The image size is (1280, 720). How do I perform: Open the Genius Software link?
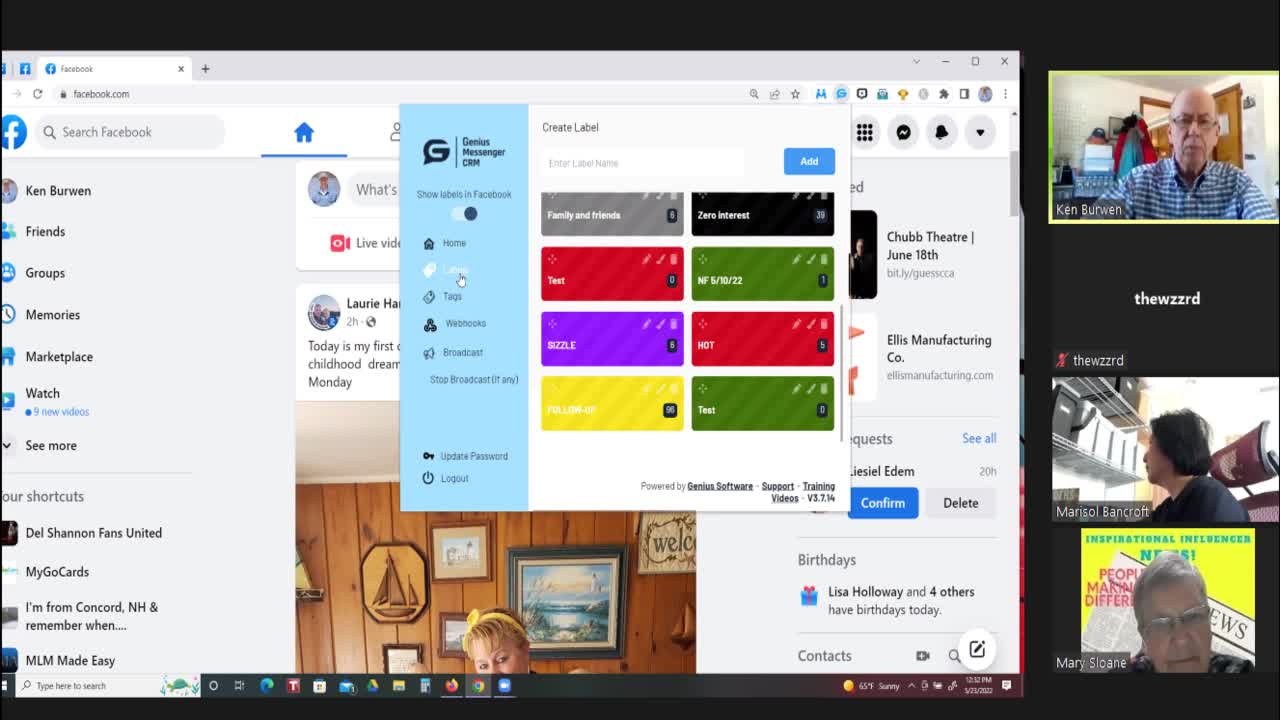pyautogui.click(x=720, y=486)
